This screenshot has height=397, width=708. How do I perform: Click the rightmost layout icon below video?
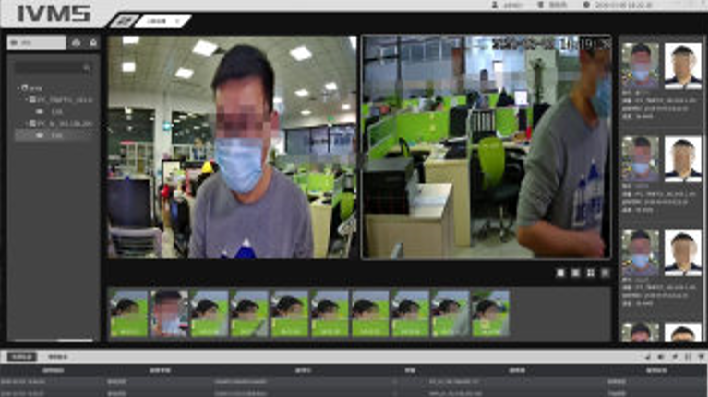605,273
